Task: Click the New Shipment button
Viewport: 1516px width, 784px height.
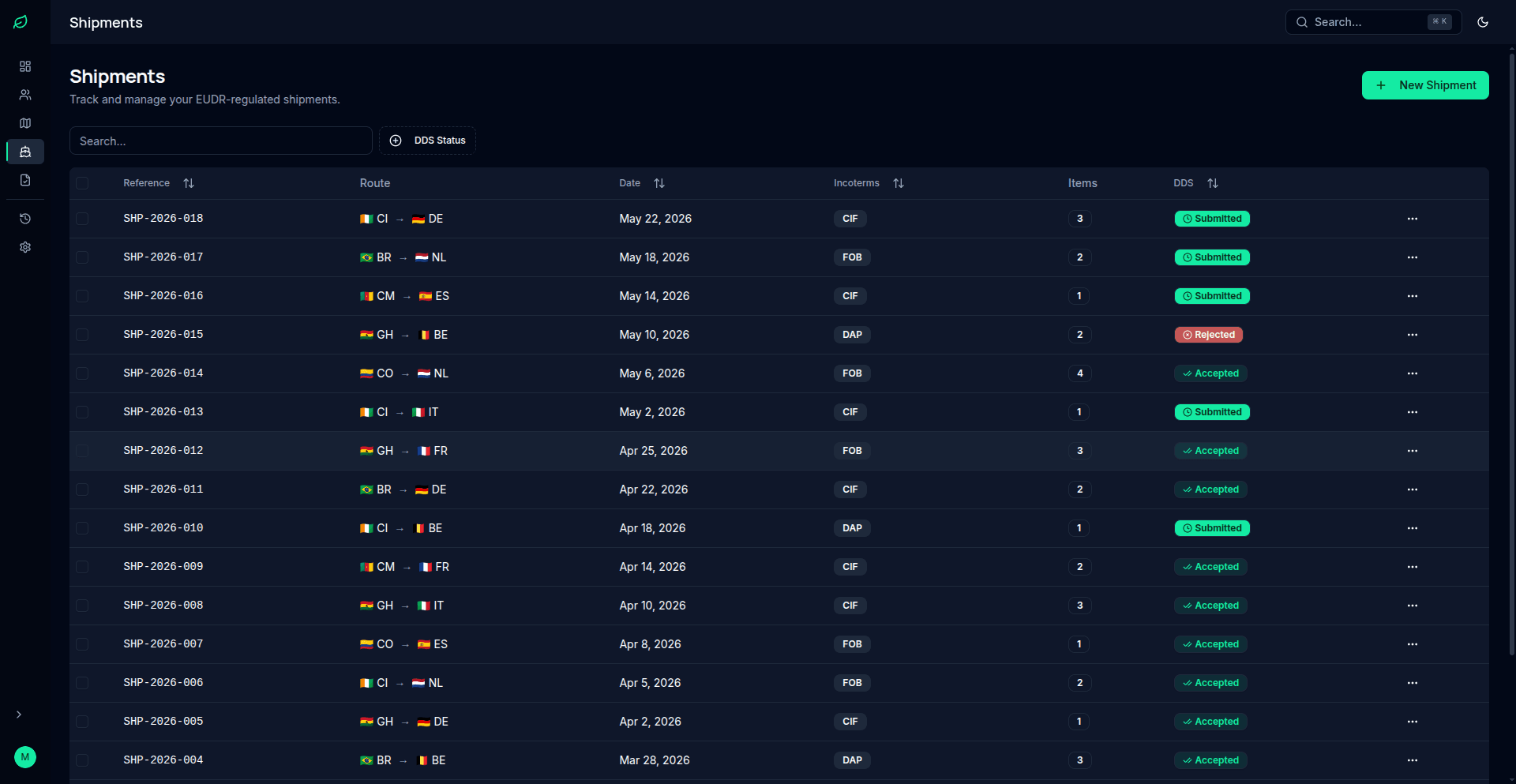Action: [x=1424, y=84]
